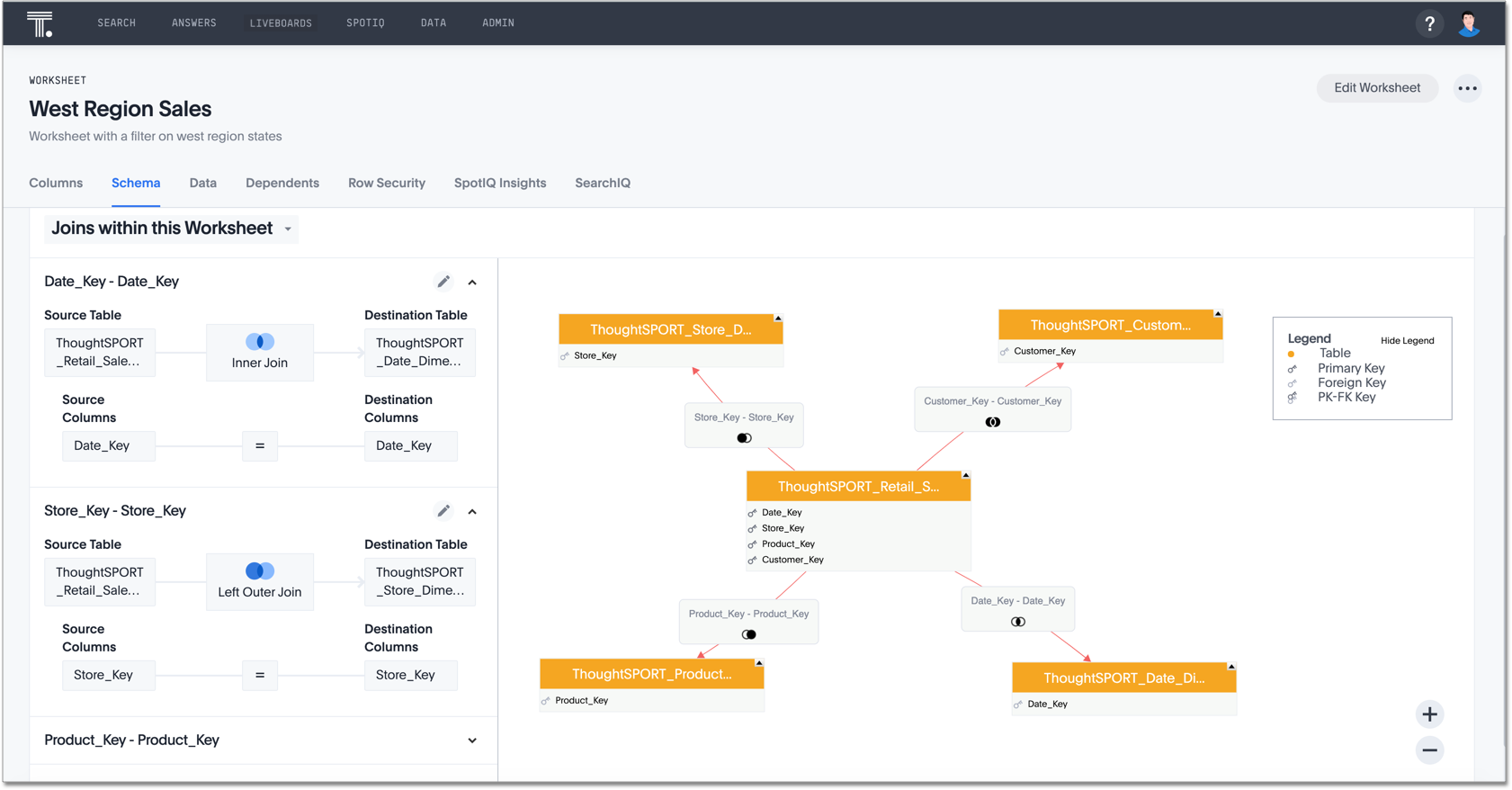Screen dimensions: 1512x790
Task: Click the Inner Join type icon
Action: point(260,342)
